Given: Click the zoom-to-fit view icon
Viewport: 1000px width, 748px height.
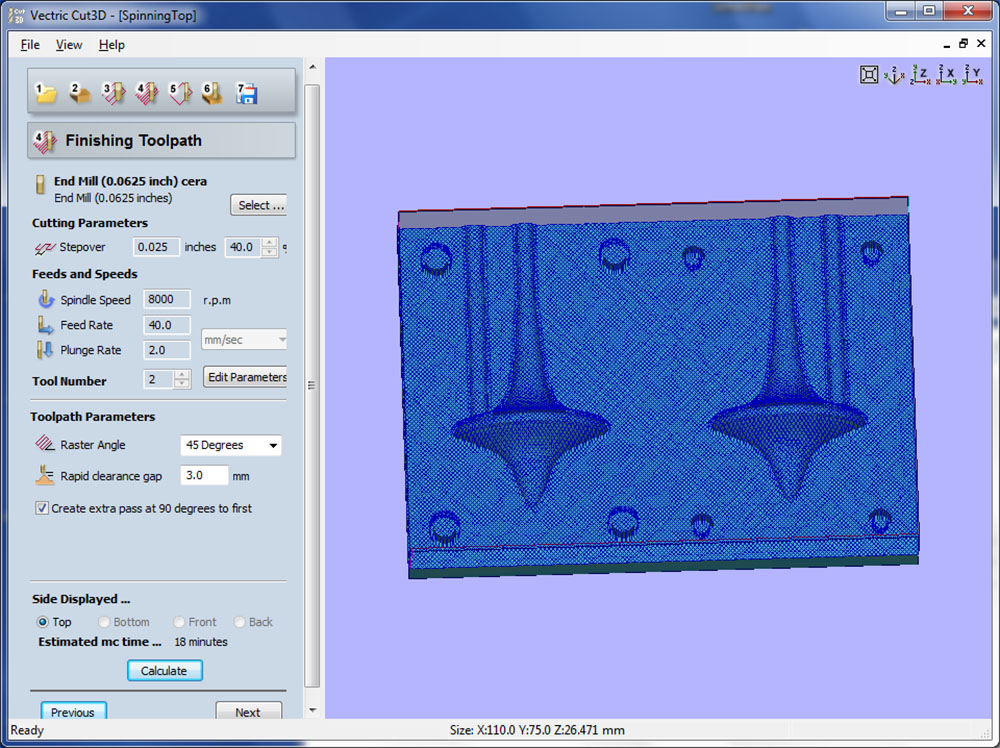Looking at the screenshot, I should point(869,75).
